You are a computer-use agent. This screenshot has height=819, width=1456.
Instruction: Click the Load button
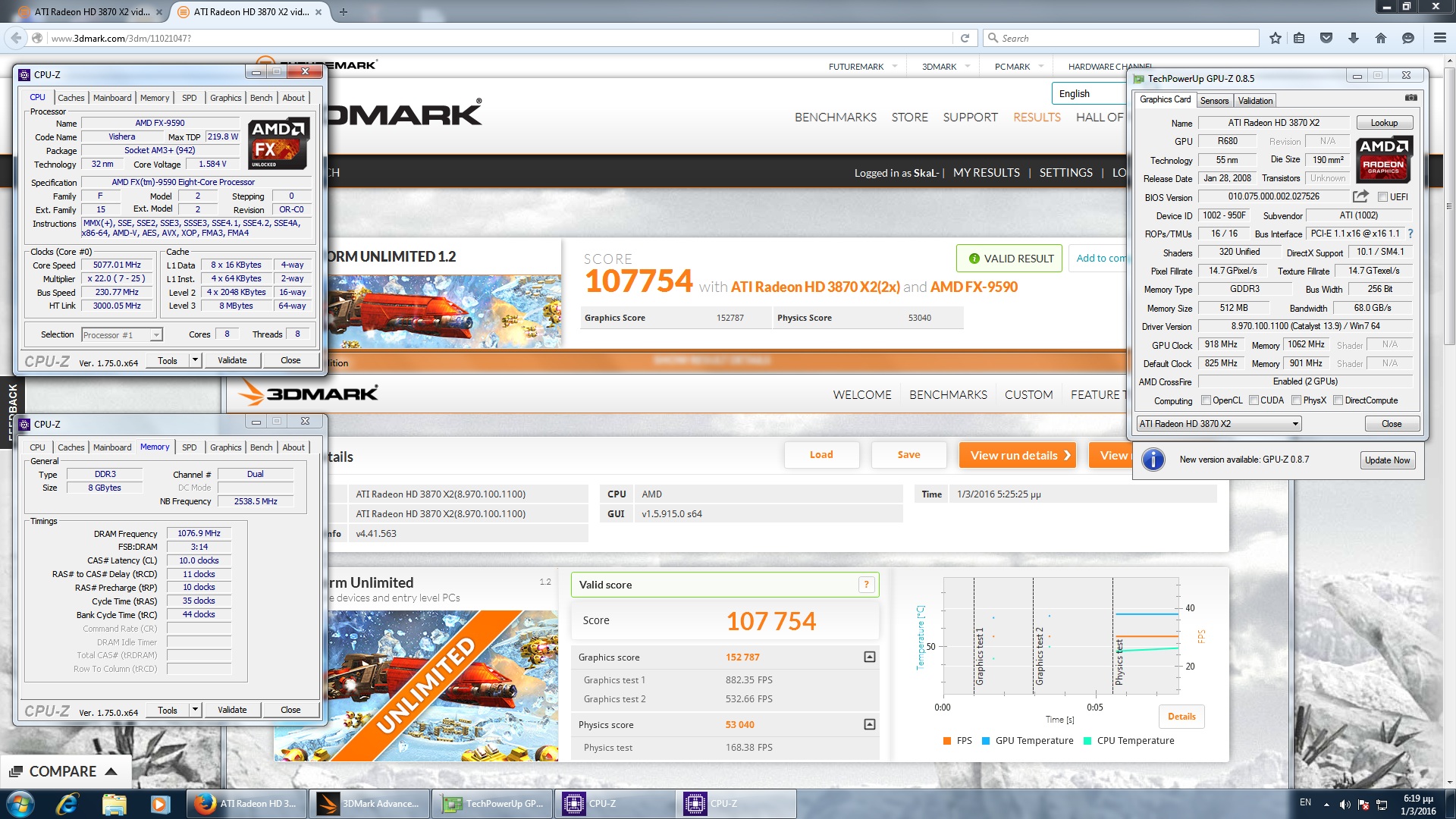821,455
